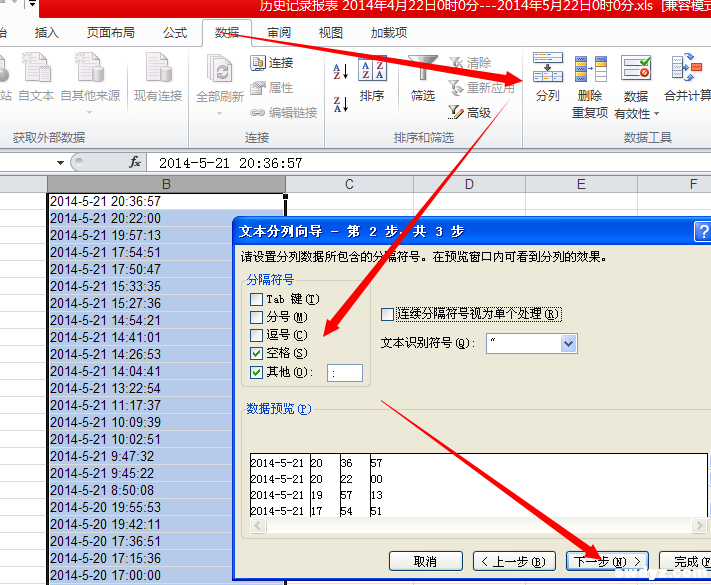
Task: Click the Remove Duplicates (删除重复项) icon
Action: 590,68
